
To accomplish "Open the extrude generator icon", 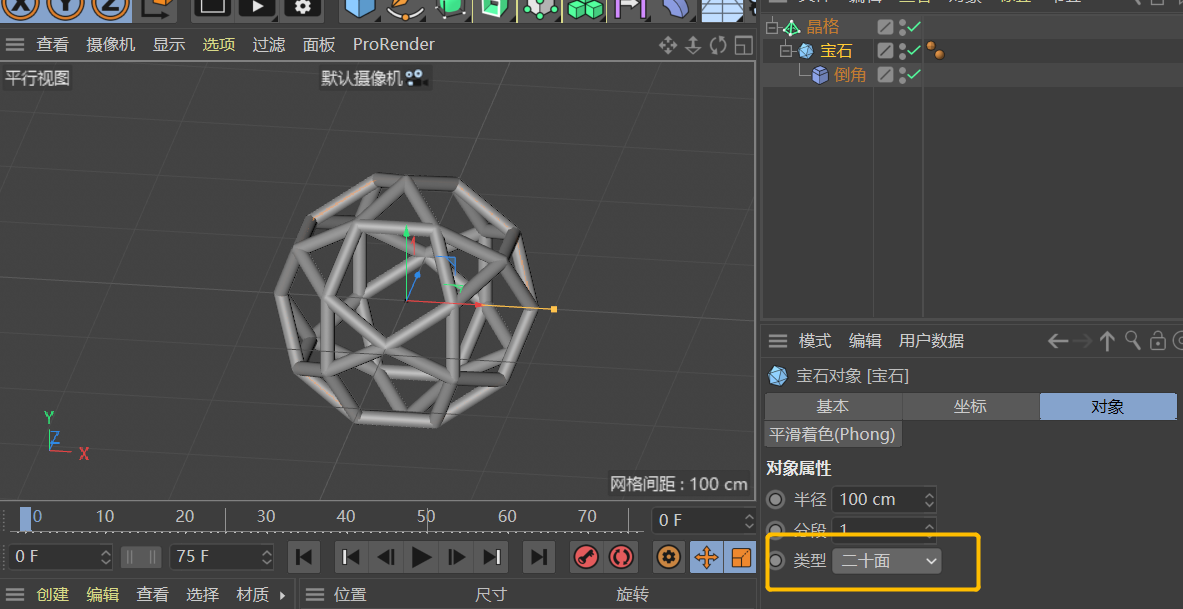I will (495, 8).
